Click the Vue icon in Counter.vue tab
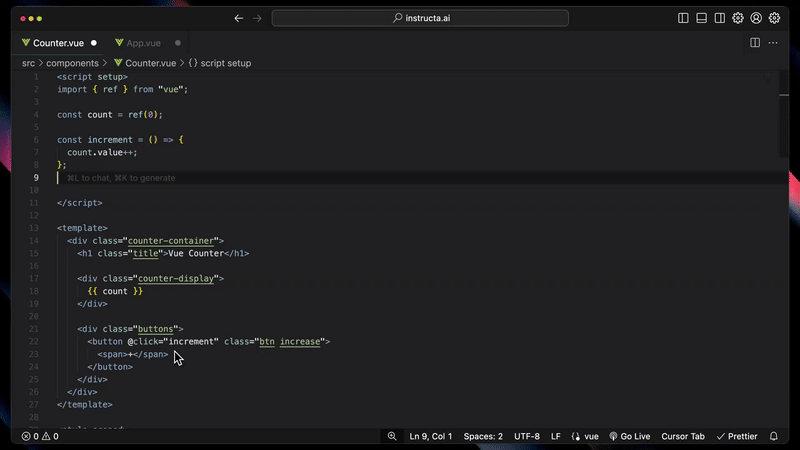This screenshot has width=800, height=450. 26,43
